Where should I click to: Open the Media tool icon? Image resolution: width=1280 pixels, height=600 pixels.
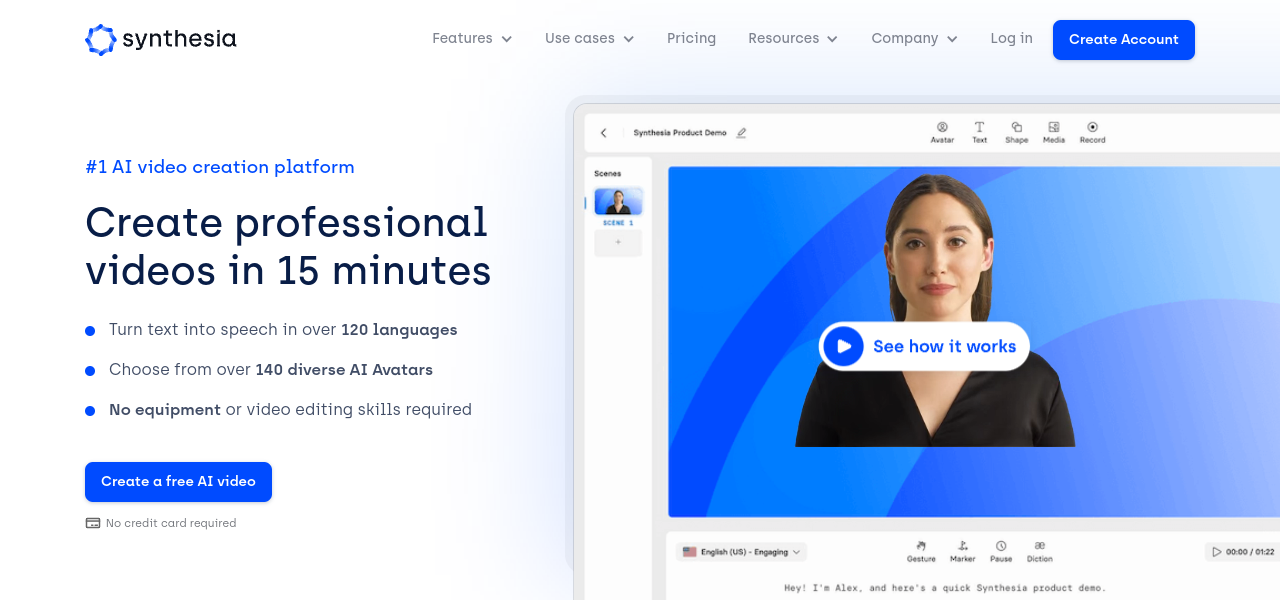(x=1054, y=128)
